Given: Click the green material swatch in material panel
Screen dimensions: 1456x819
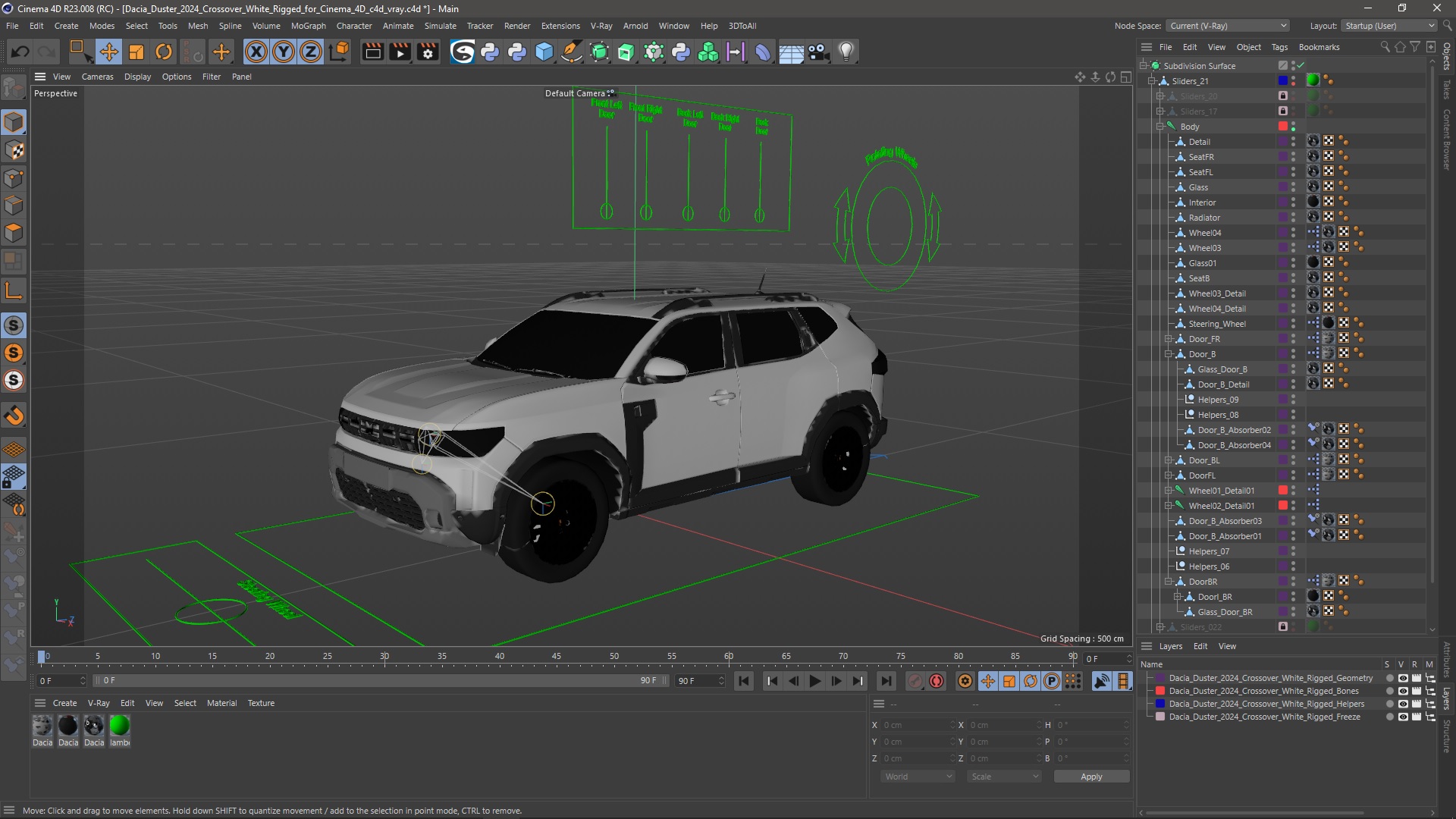Looking at the screenshot, I should (x=120, y=725).
